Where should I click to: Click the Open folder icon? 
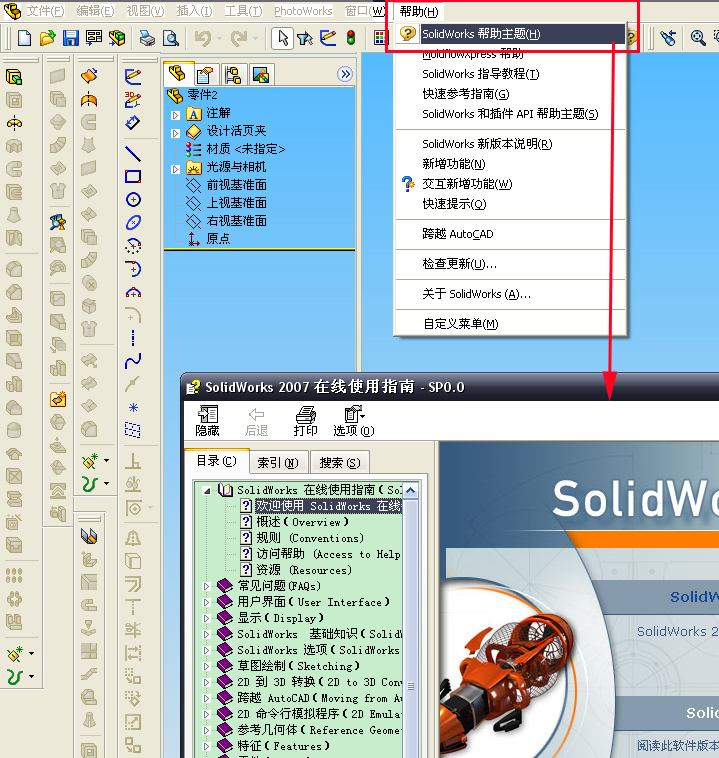click(47, 38)
